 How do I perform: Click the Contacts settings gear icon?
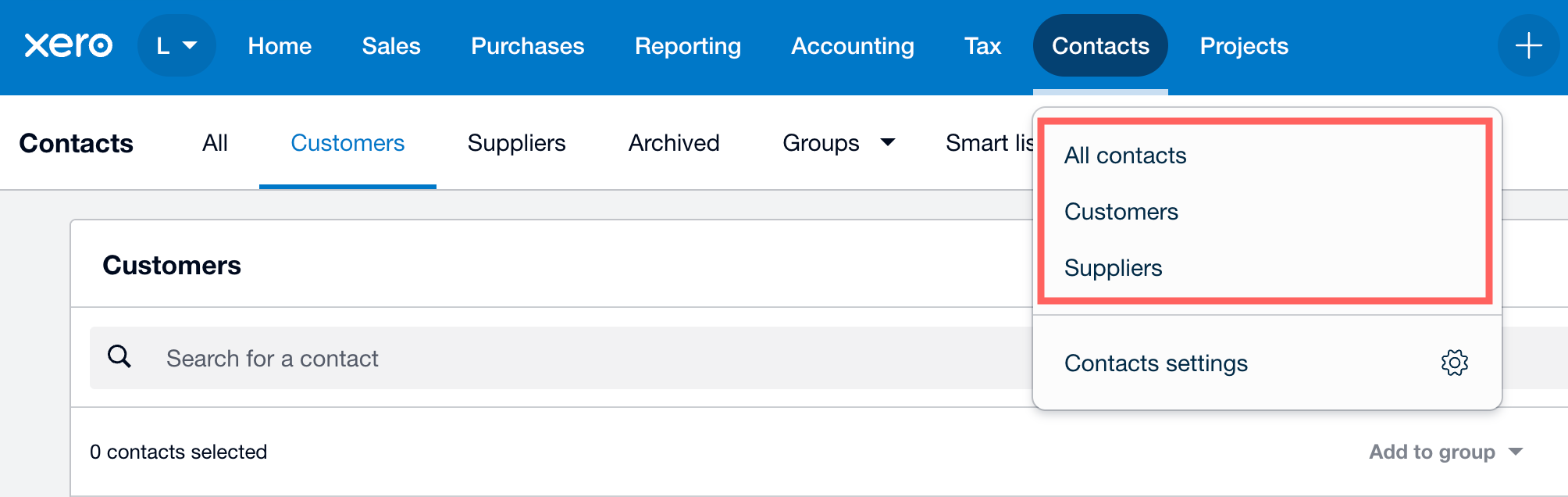[x=1454, y=363]
